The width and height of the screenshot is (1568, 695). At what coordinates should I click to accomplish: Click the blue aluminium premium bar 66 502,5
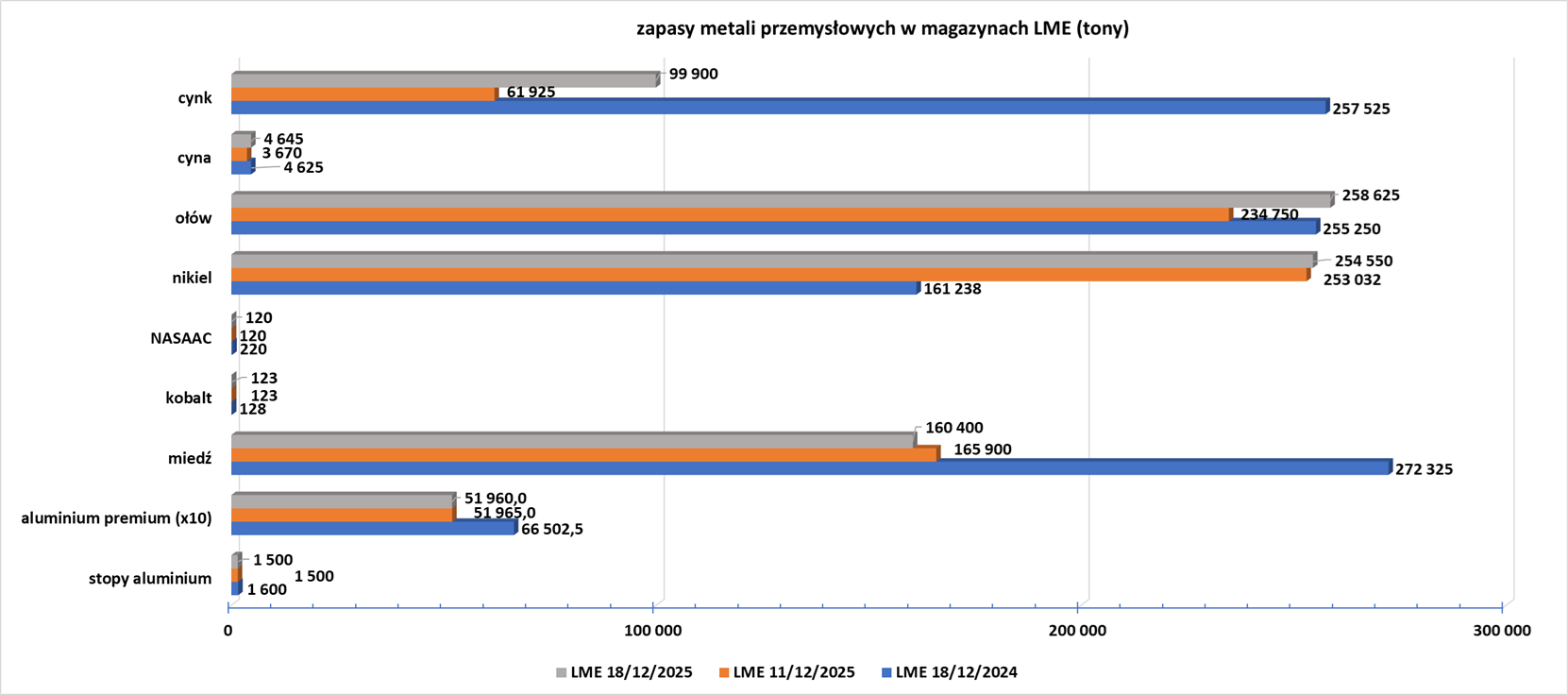pos(373,528)
